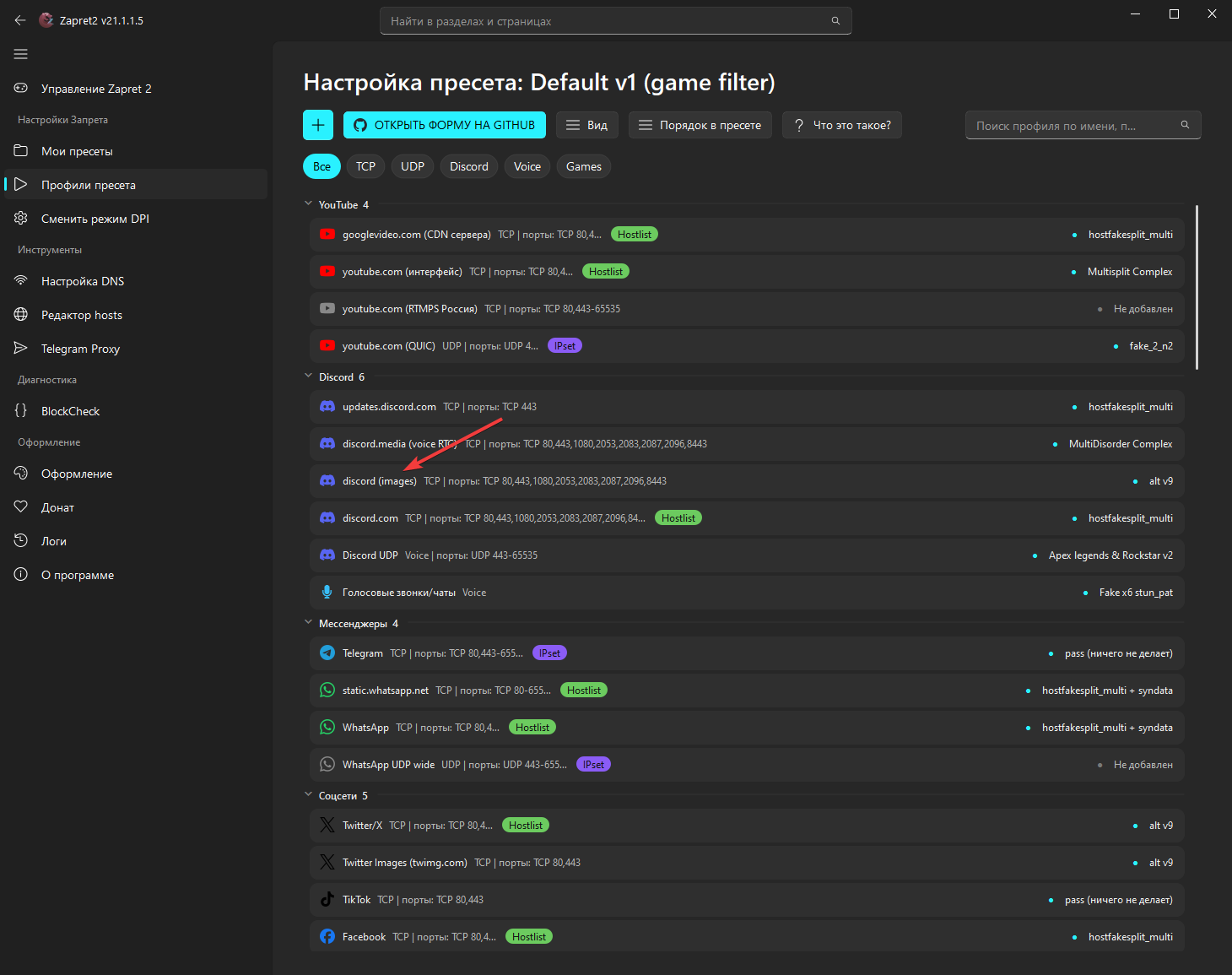Click Fake x6 stun_pat strategy label

click(x=1136, y=593)
